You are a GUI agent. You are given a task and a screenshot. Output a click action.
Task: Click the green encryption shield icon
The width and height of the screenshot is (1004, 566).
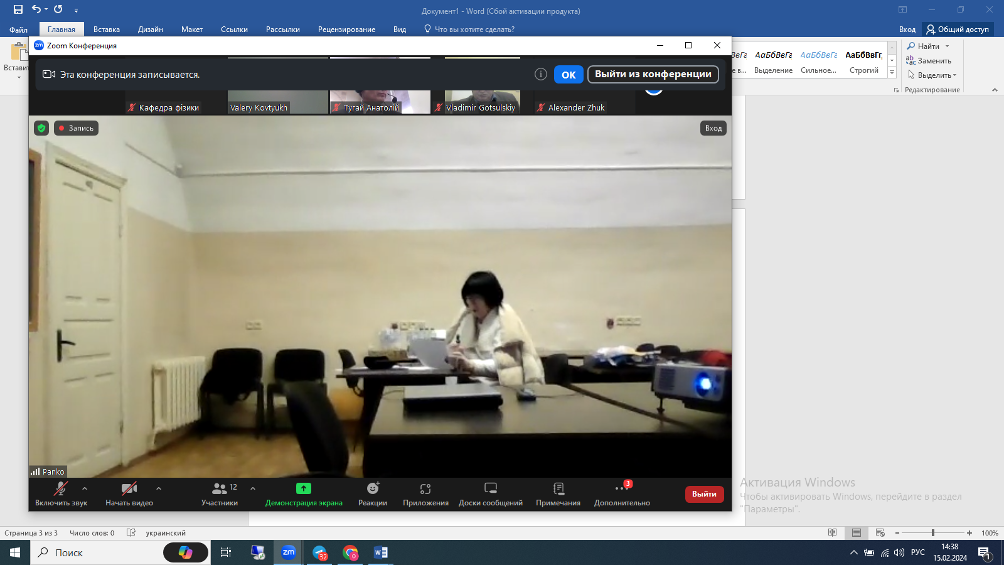41,128
